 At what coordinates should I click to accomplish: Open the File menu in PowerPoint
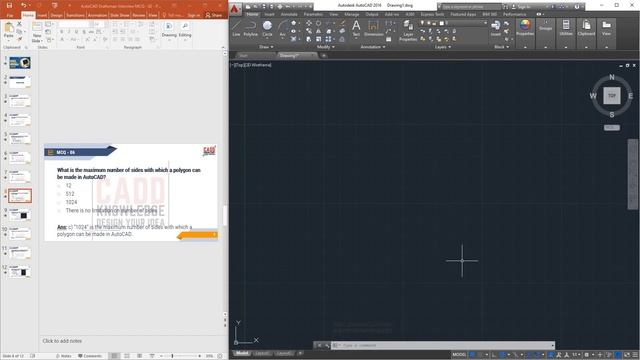click(10, 15)
